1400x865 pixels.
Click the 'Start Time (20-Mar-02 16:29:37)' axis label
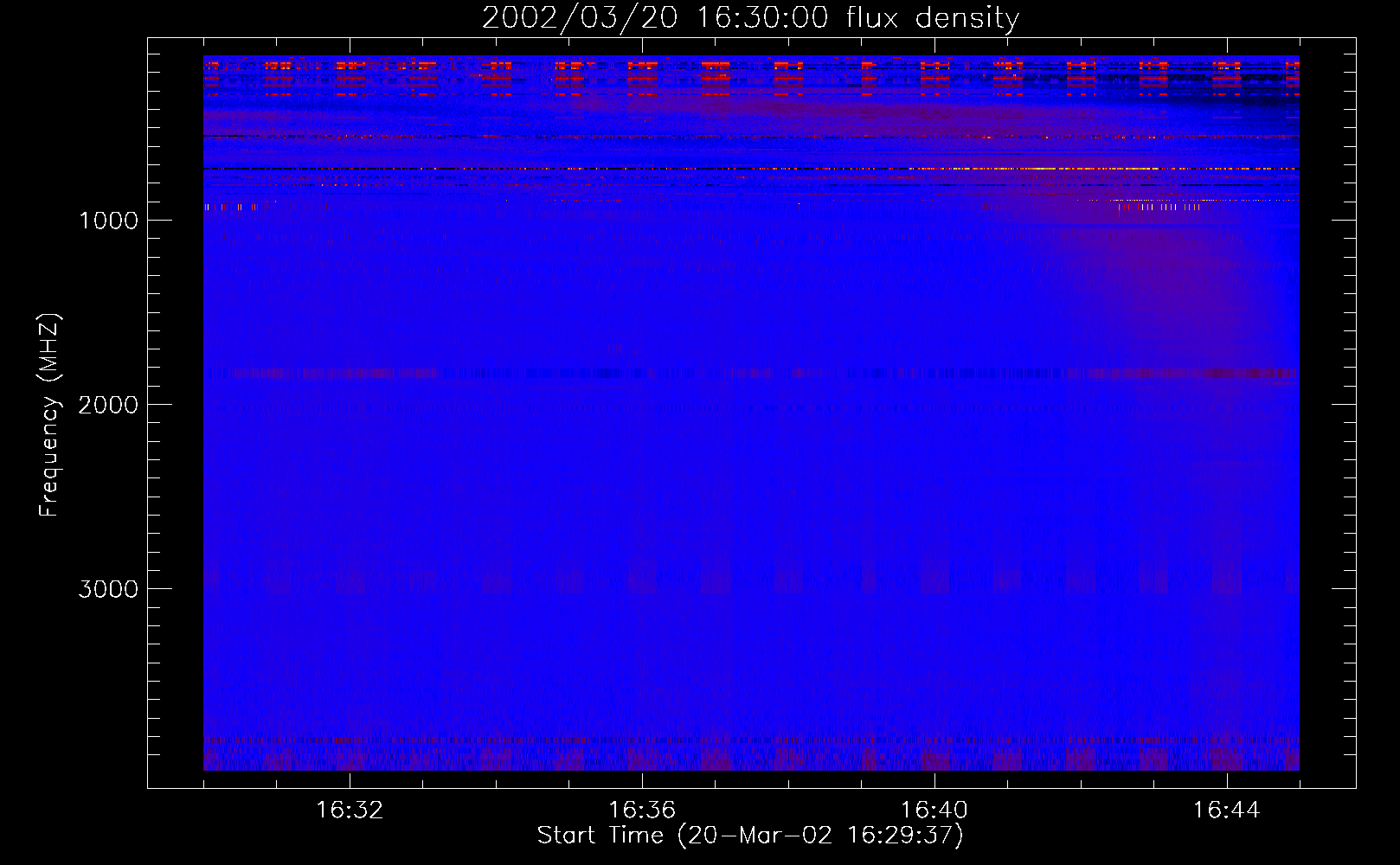(750, 836)
